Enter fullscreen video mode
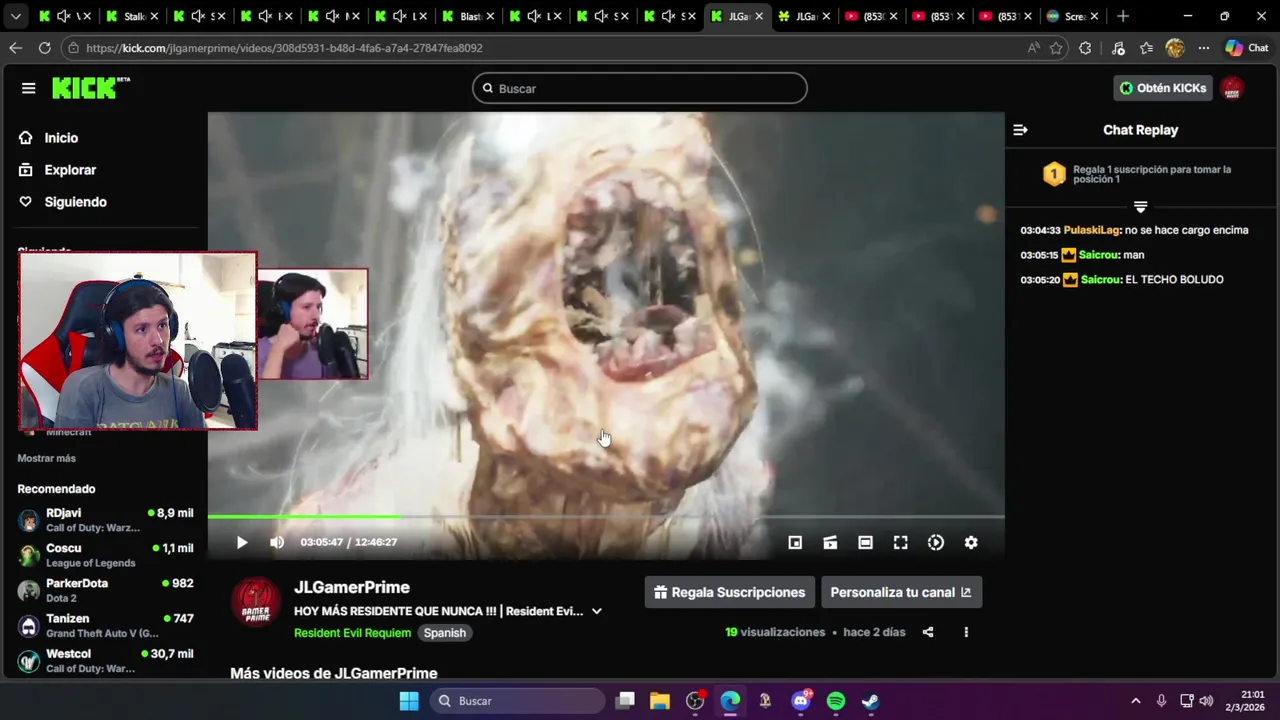Viewport: 1280px width, 720px height. (x=900, y=542)
